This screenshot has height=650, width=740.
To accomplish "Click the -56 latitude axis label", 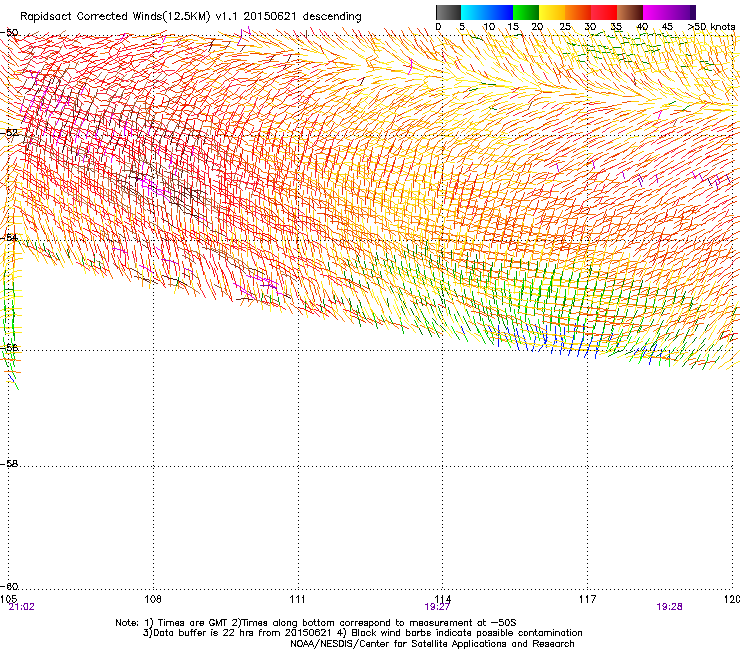I will click(9, 347).
